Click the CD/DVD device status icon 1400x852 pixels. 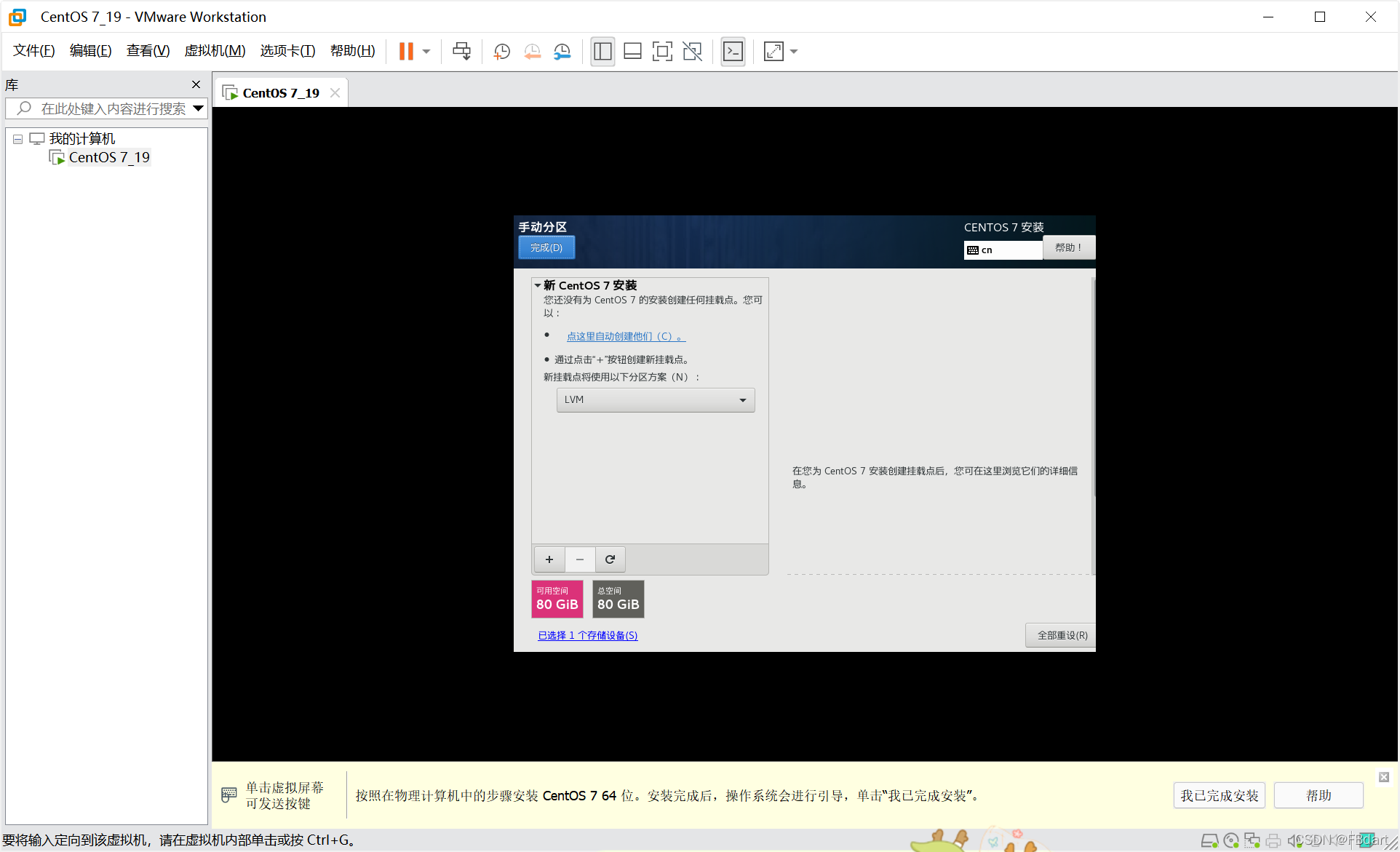tap(1230, 840)
